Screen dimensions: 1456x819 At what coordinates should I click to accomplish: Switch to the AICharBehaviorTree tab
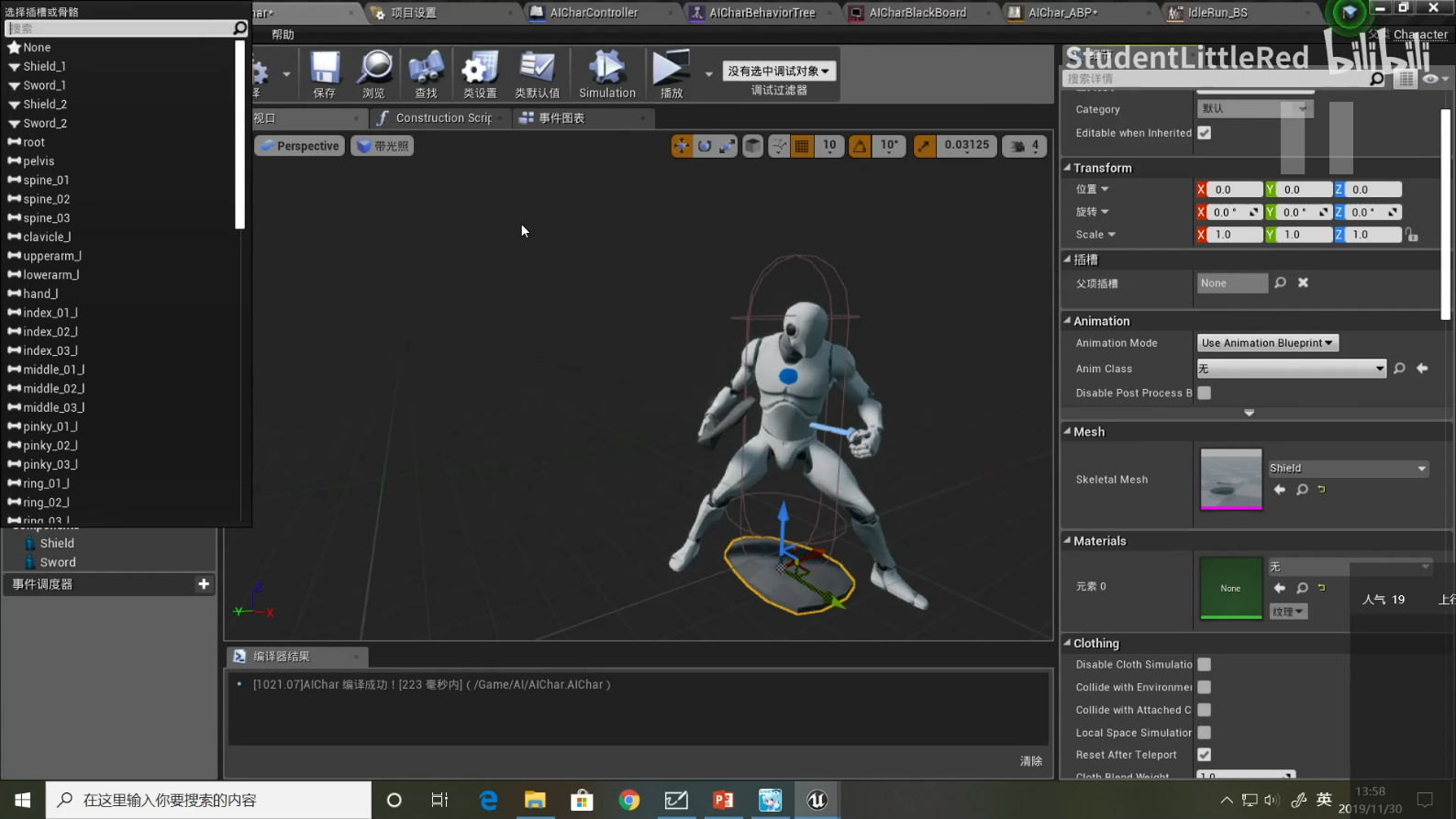click(762, 13)
